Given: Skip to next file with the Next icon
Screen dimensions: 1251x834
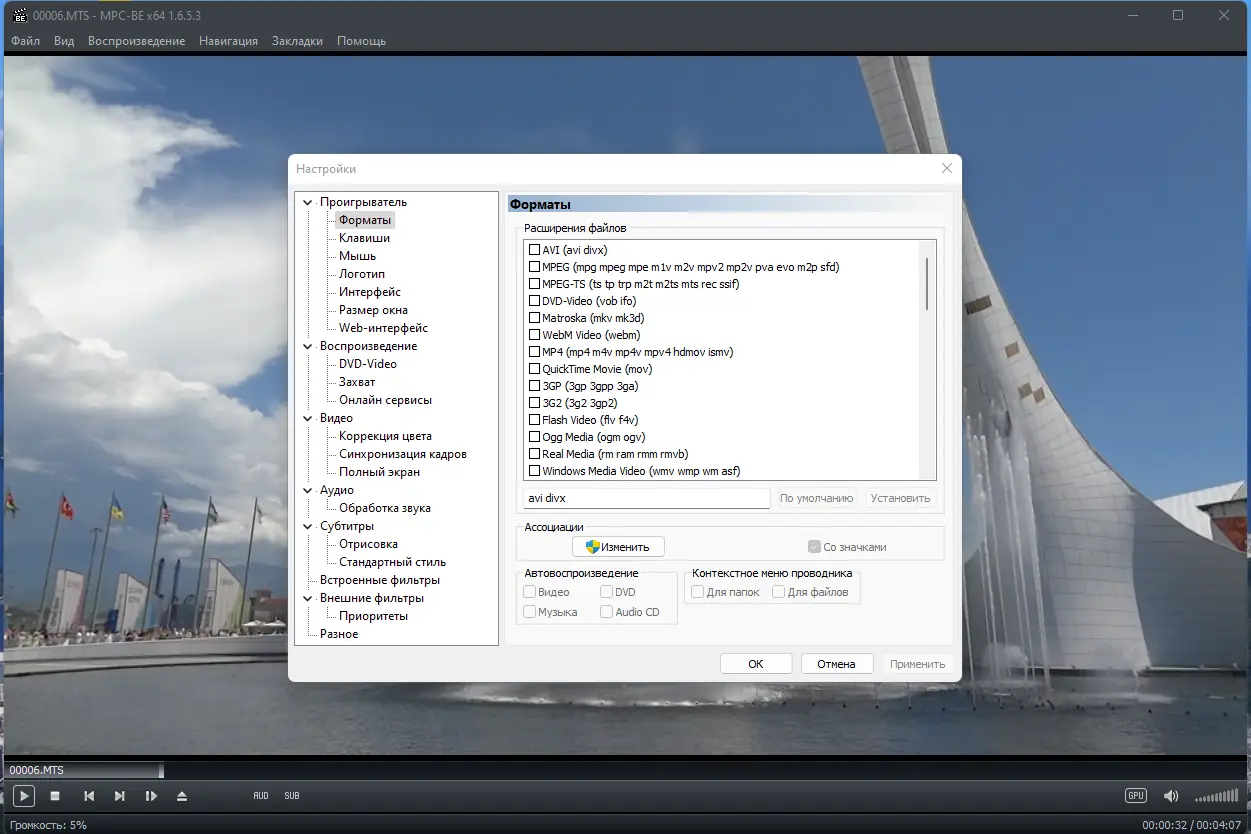Looking at the screenshot, I should pos(120,796).
